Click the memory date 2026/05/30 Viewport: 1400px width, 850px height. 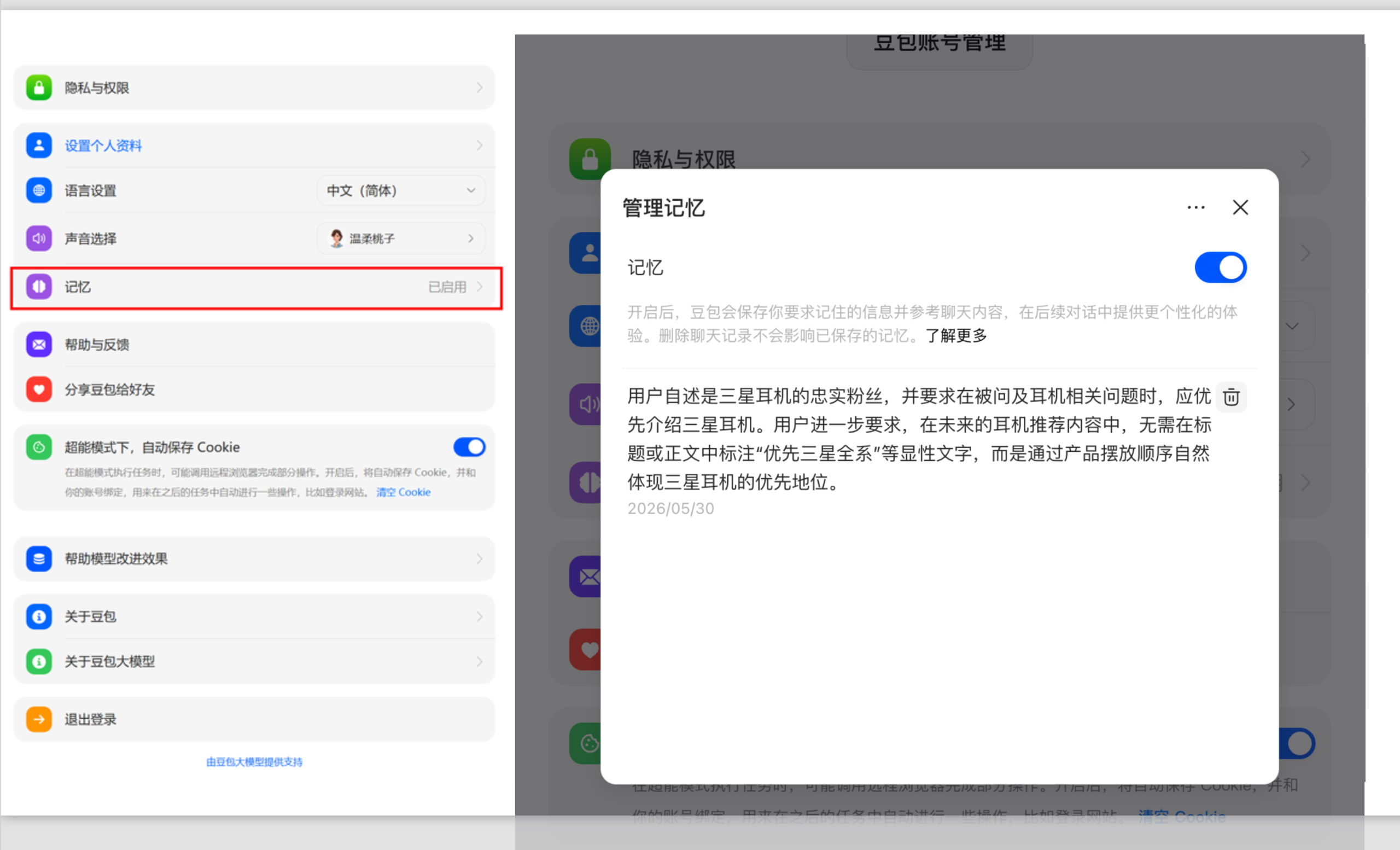(x=670, y=509)
